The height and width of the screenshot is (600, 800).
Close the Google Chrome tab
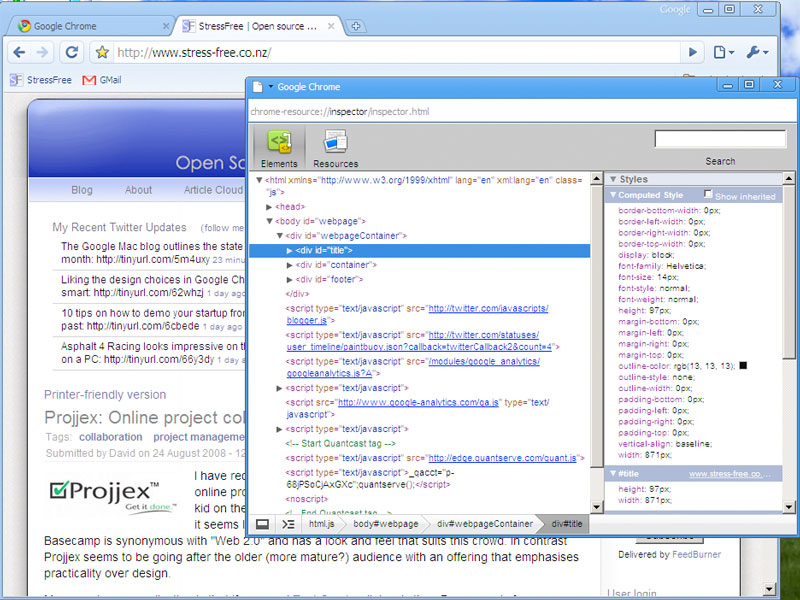coord(166,26)
